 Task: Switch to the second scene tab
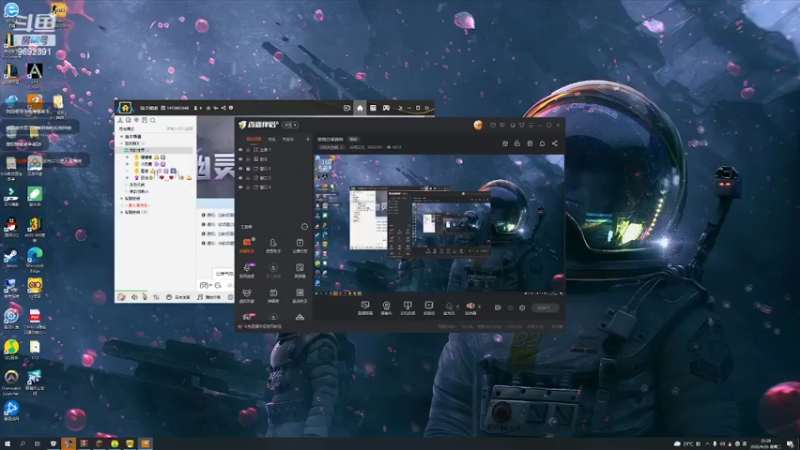272,139
